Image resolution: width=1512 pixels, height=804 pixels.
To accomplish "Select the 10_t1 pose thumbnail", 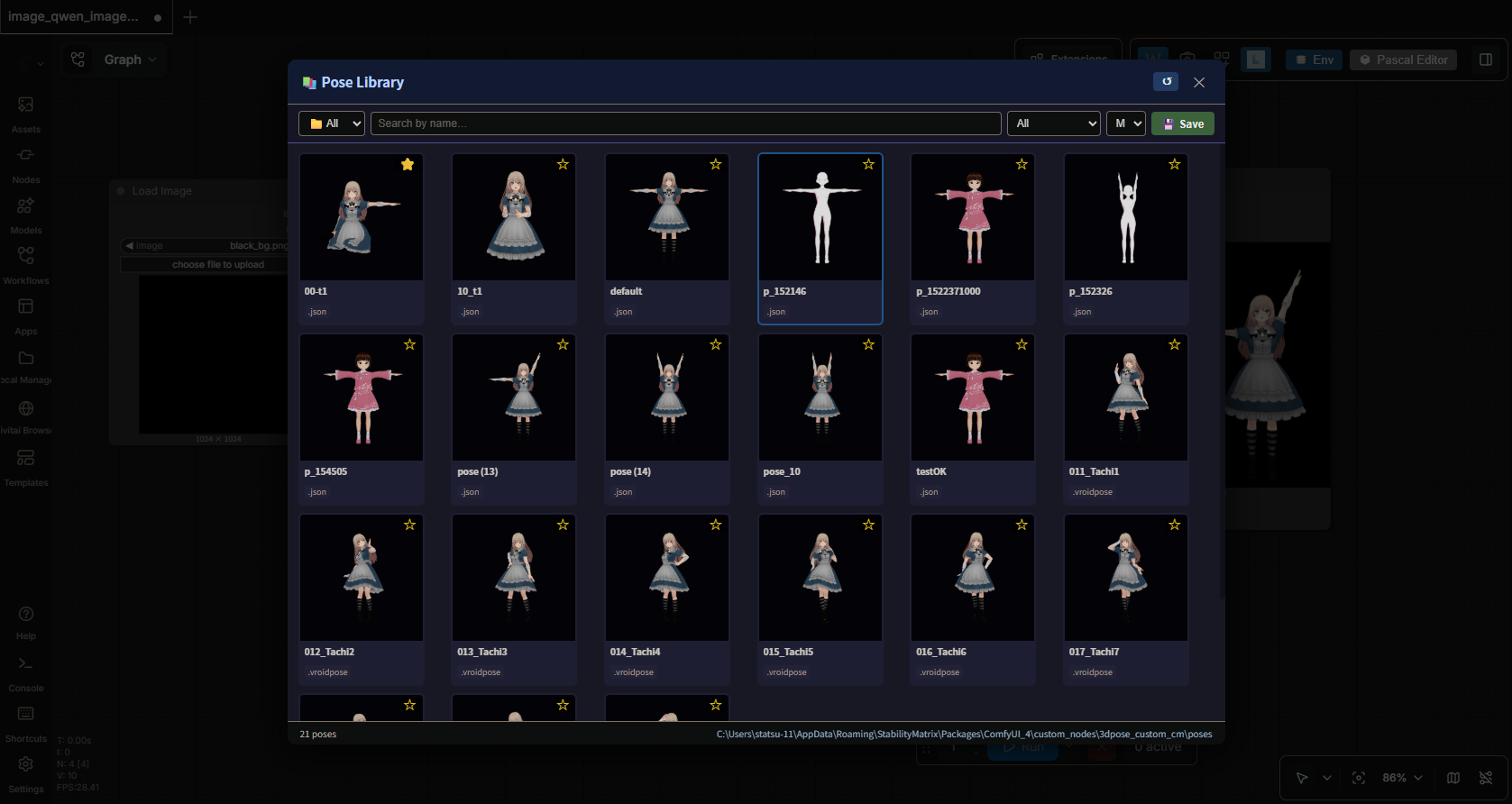I will coord(514,217).
